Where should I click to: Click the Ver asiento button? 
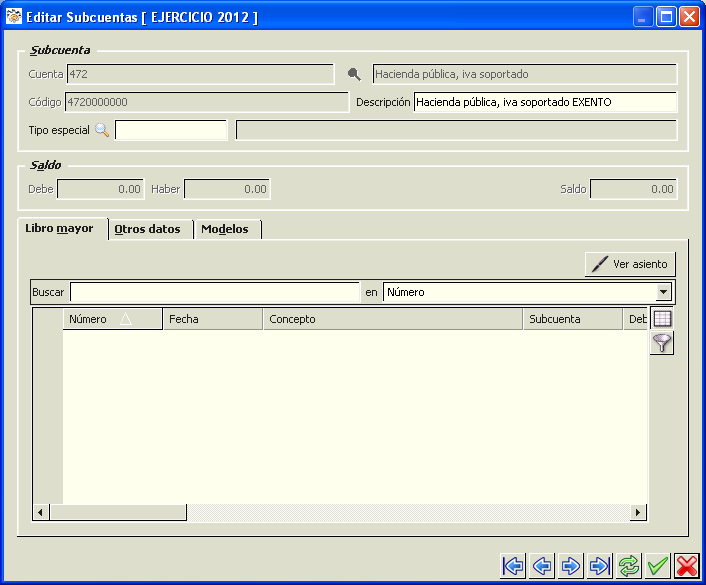point(630,264)
